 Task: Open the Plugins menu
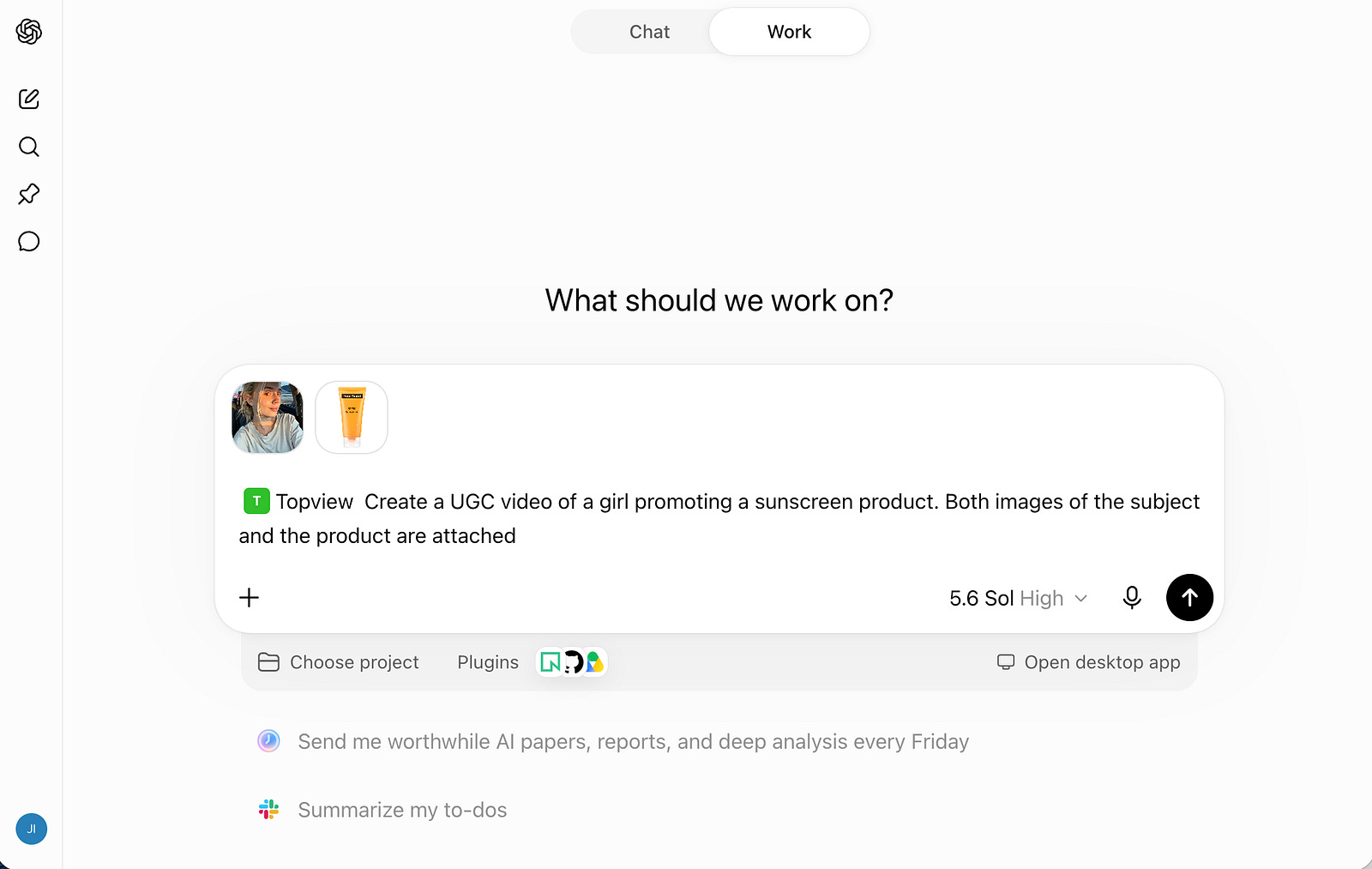pyautogui.click(x=488, y=662)
